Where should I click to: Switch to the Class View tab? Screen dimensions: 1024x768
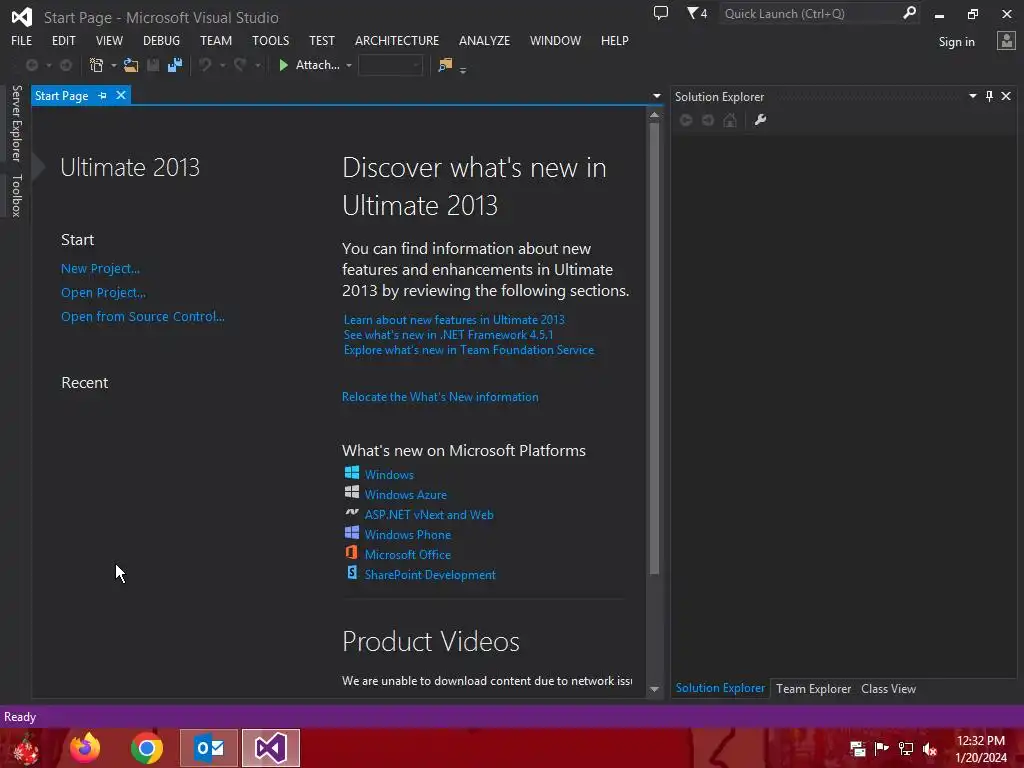click(888, 688)
